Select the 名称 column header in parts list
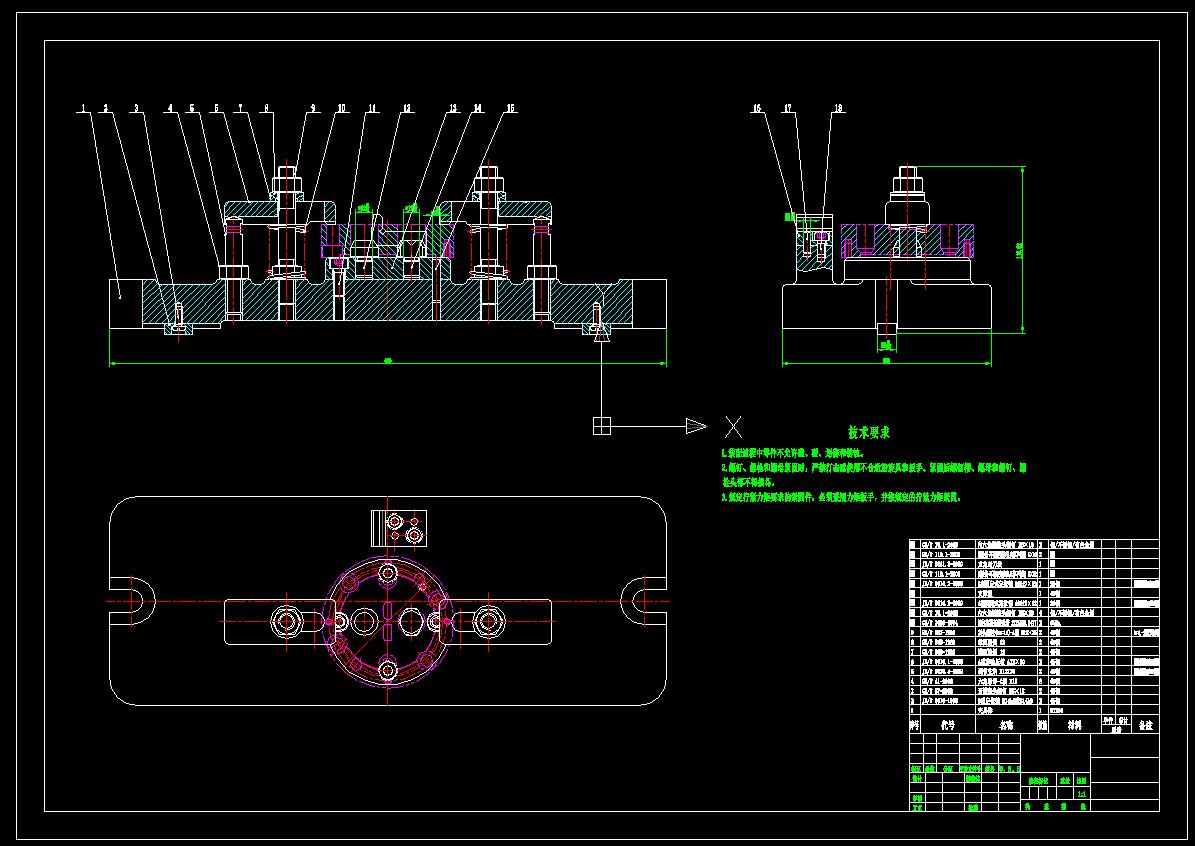This screenshot has height=846, width=1195. click(1007, 726)
